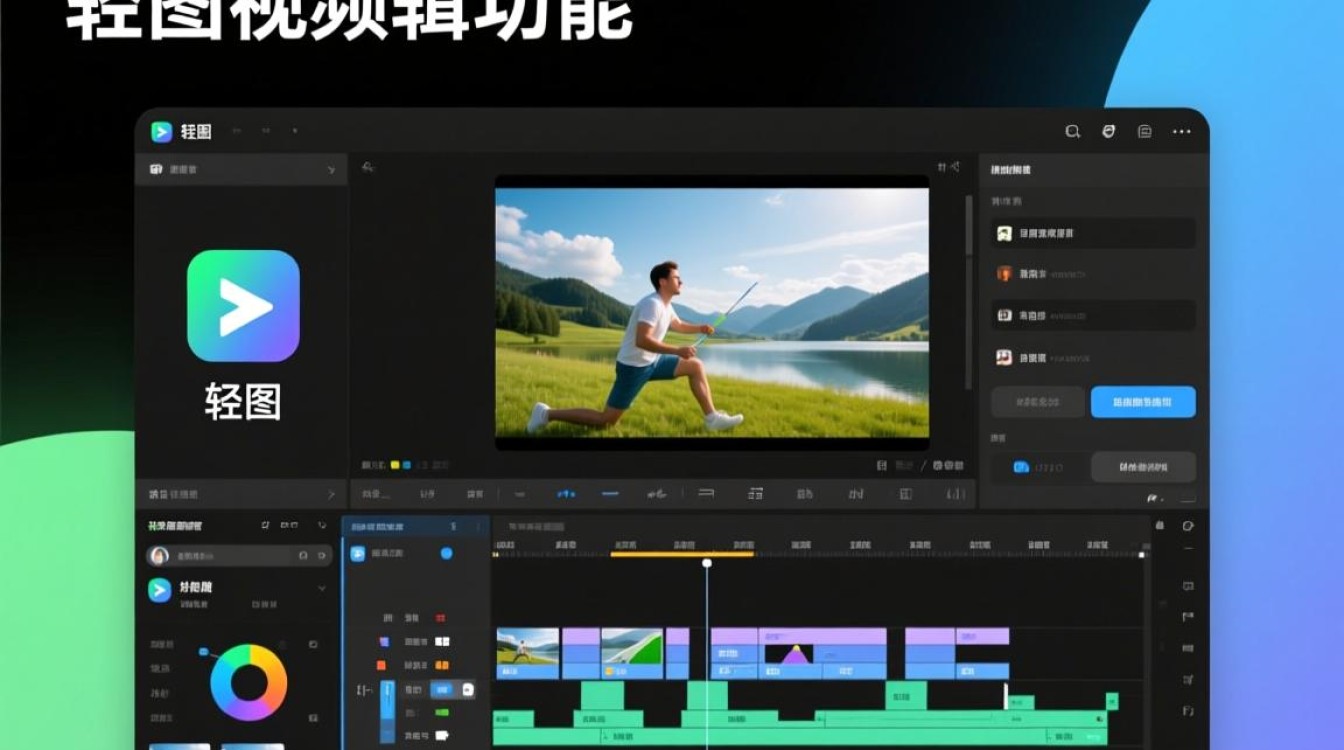Click the search field with the avatar
1344x750 pixels.
coord(239,555)
